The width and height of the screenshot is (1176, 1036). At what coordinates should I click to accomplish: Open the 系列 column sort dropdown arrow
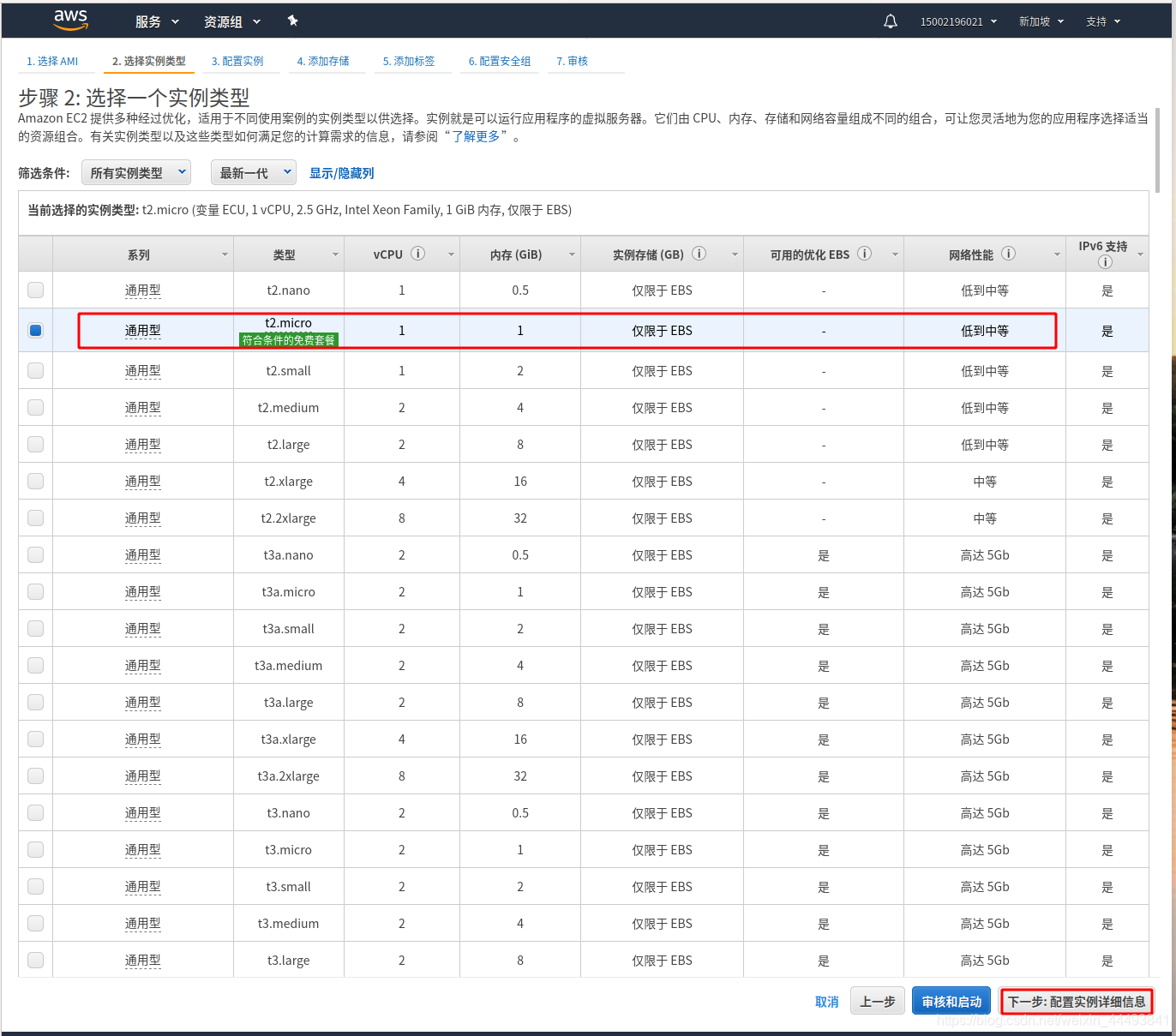pyautogui.click(x=225, y=255)
